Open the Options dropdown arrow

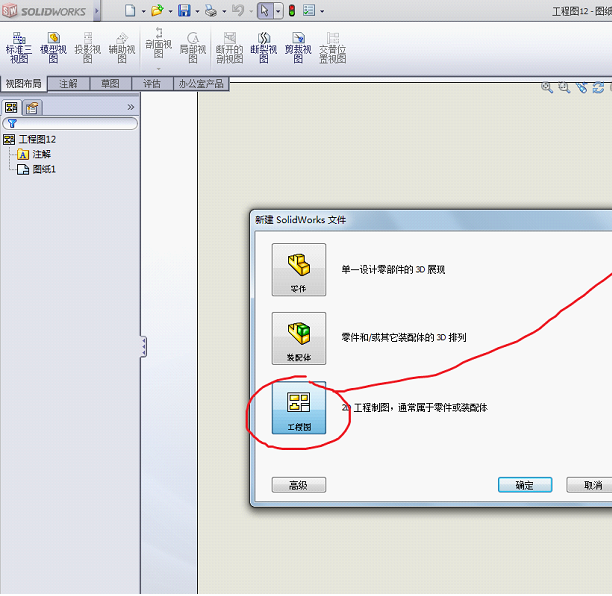322,11
